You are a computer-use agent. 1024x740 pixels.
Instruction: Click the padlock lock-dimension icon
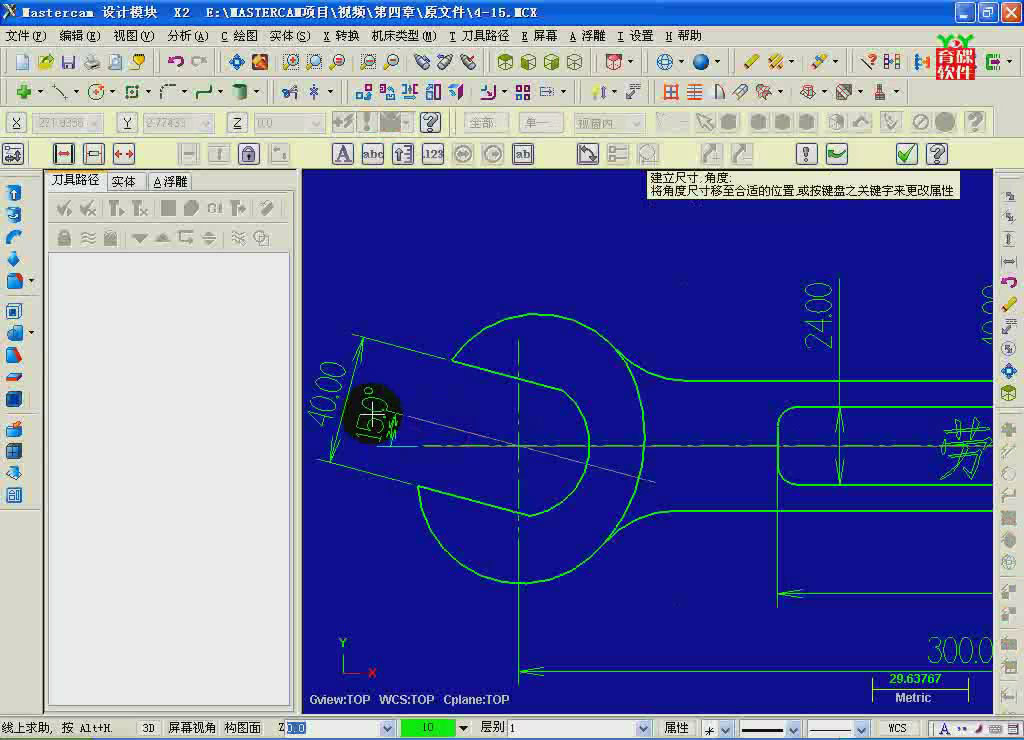(x=248, y=154)
